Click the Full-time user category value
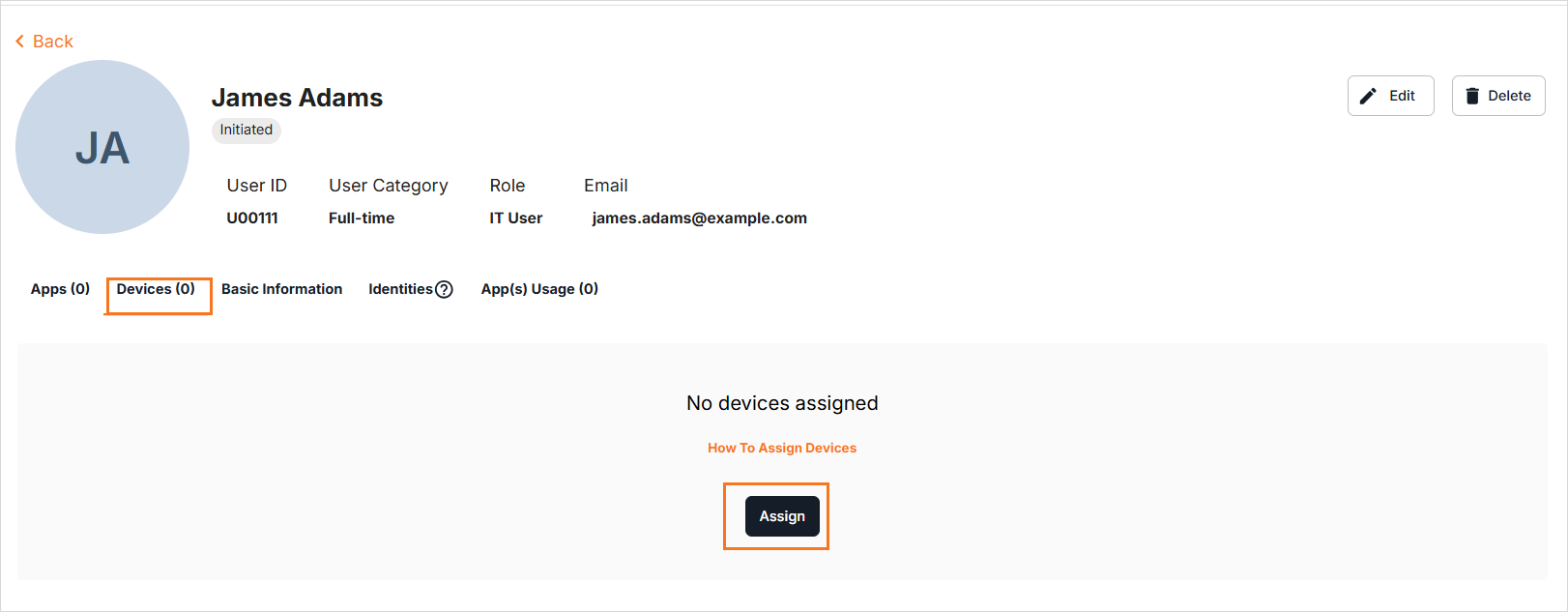1568x612 pixels. [362, 219]
